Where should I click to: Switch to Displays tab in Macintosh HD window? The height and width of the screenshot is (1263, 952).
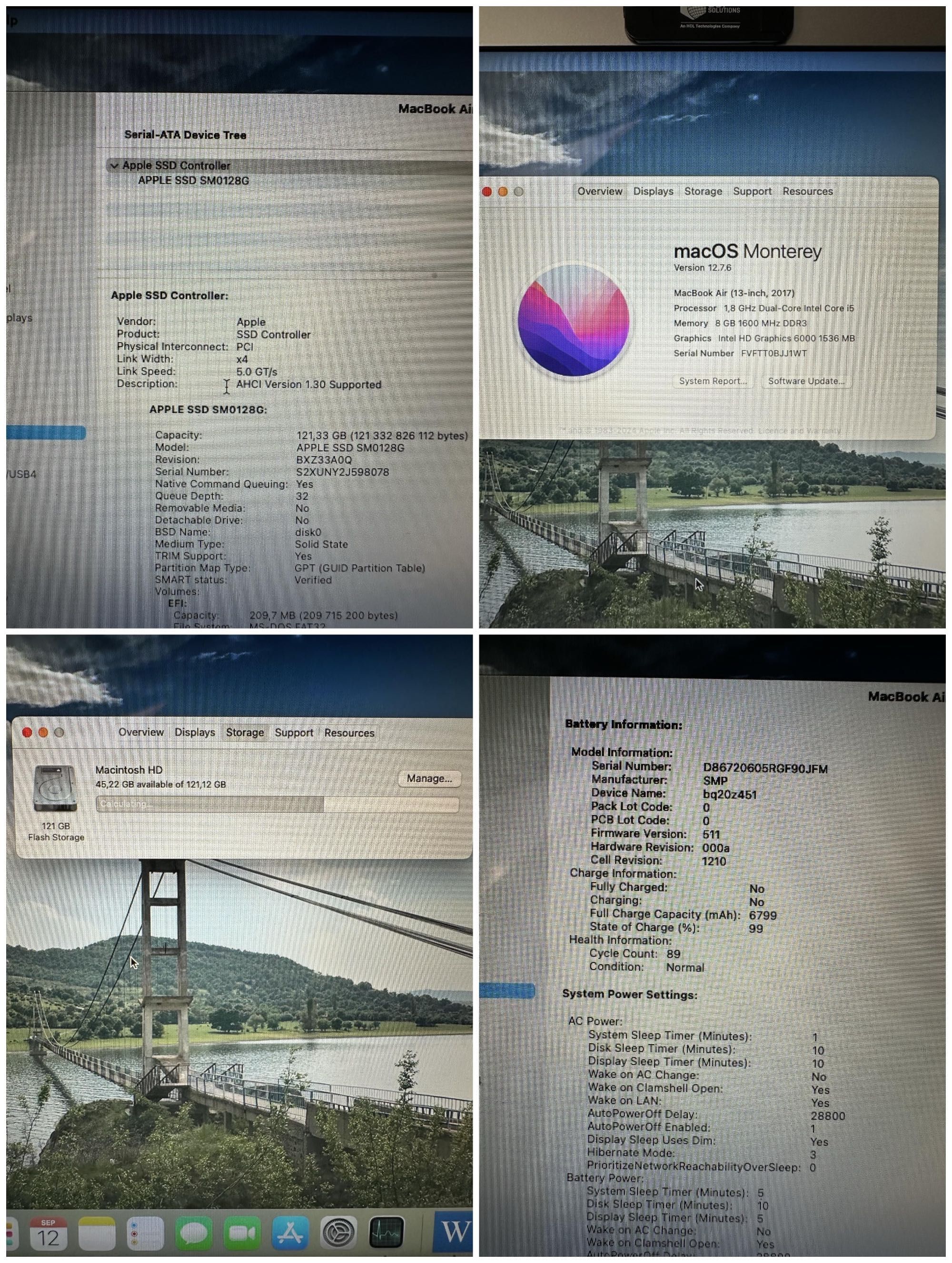pos(195,732)
